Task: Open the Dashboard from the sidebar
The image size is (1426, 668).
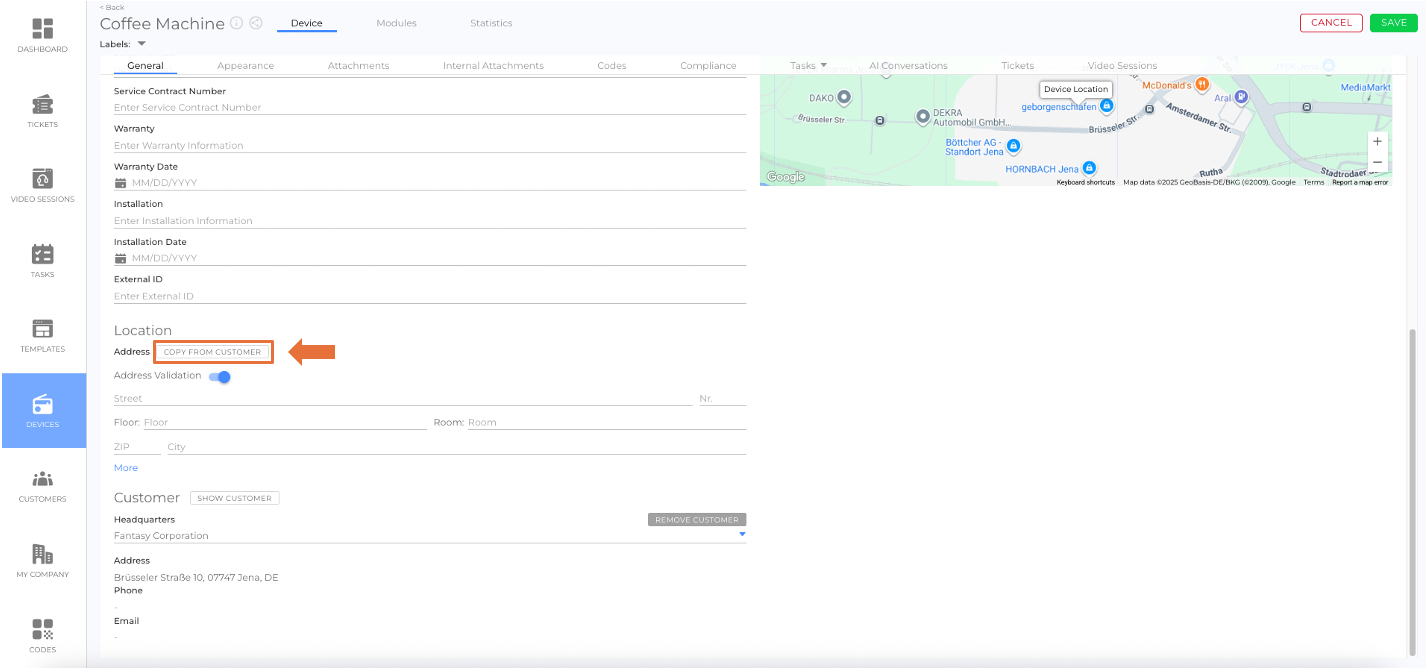Action: (43, 35)
